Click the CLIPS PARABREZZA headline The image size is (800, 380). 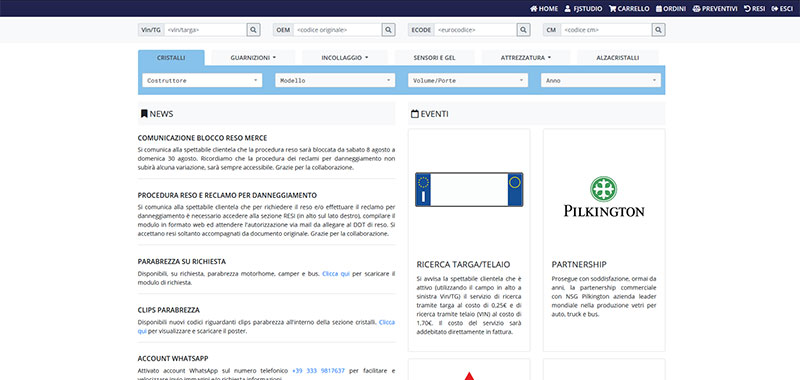click(169, 310)
